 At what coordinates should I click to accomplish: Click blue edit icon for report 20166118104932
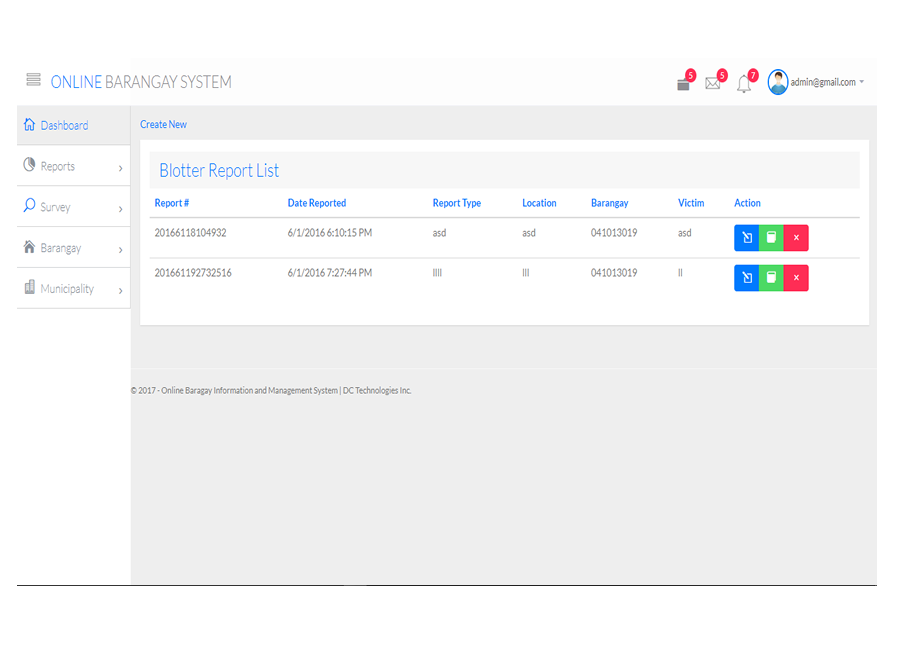tap(746, 238)
